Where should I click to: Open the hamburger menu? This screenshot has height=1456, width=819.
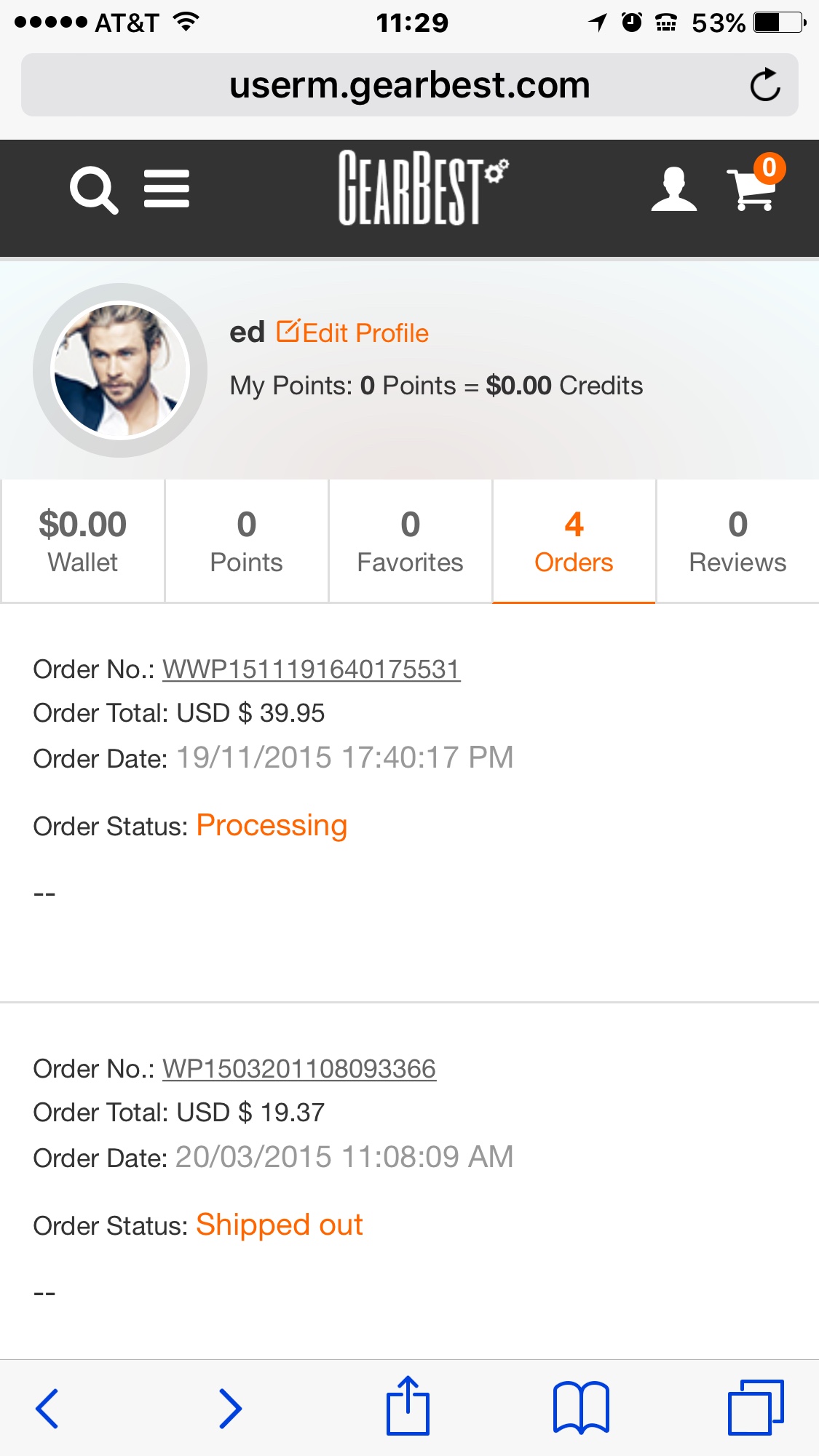(167, 189)
